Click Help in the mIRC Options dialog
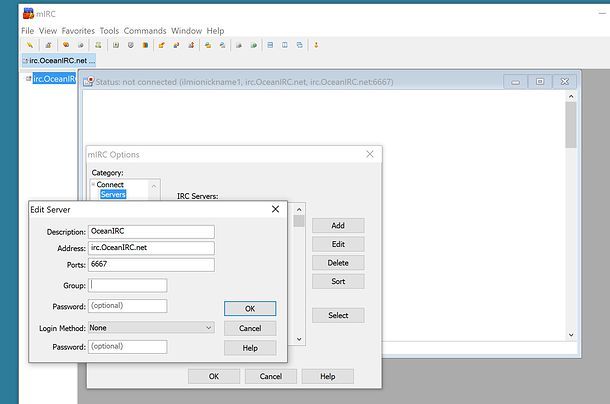This screenshot has height=404, width=610. coord(328,376)
